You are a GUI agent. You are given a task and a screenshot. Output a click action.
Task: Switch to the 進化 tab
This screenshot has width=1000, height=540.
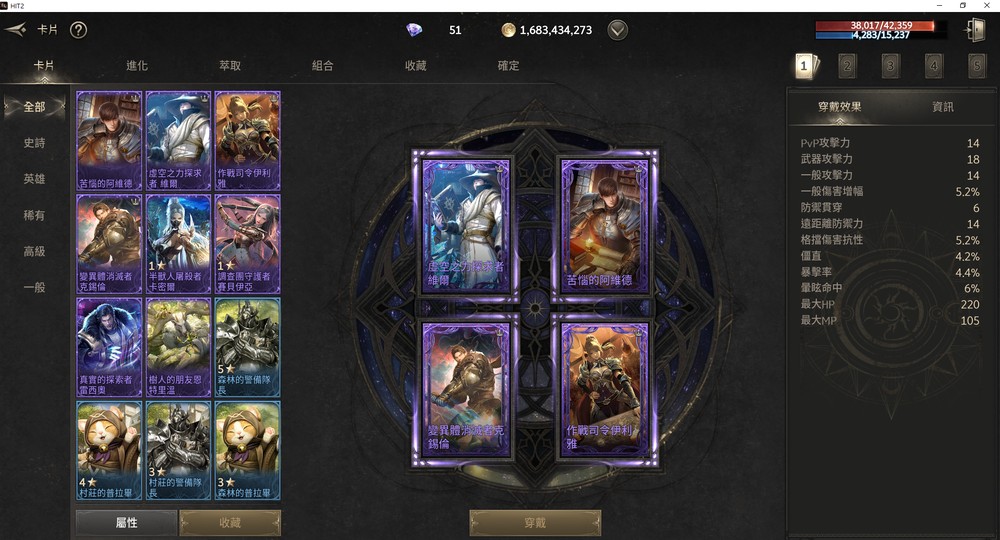point(137,66)
